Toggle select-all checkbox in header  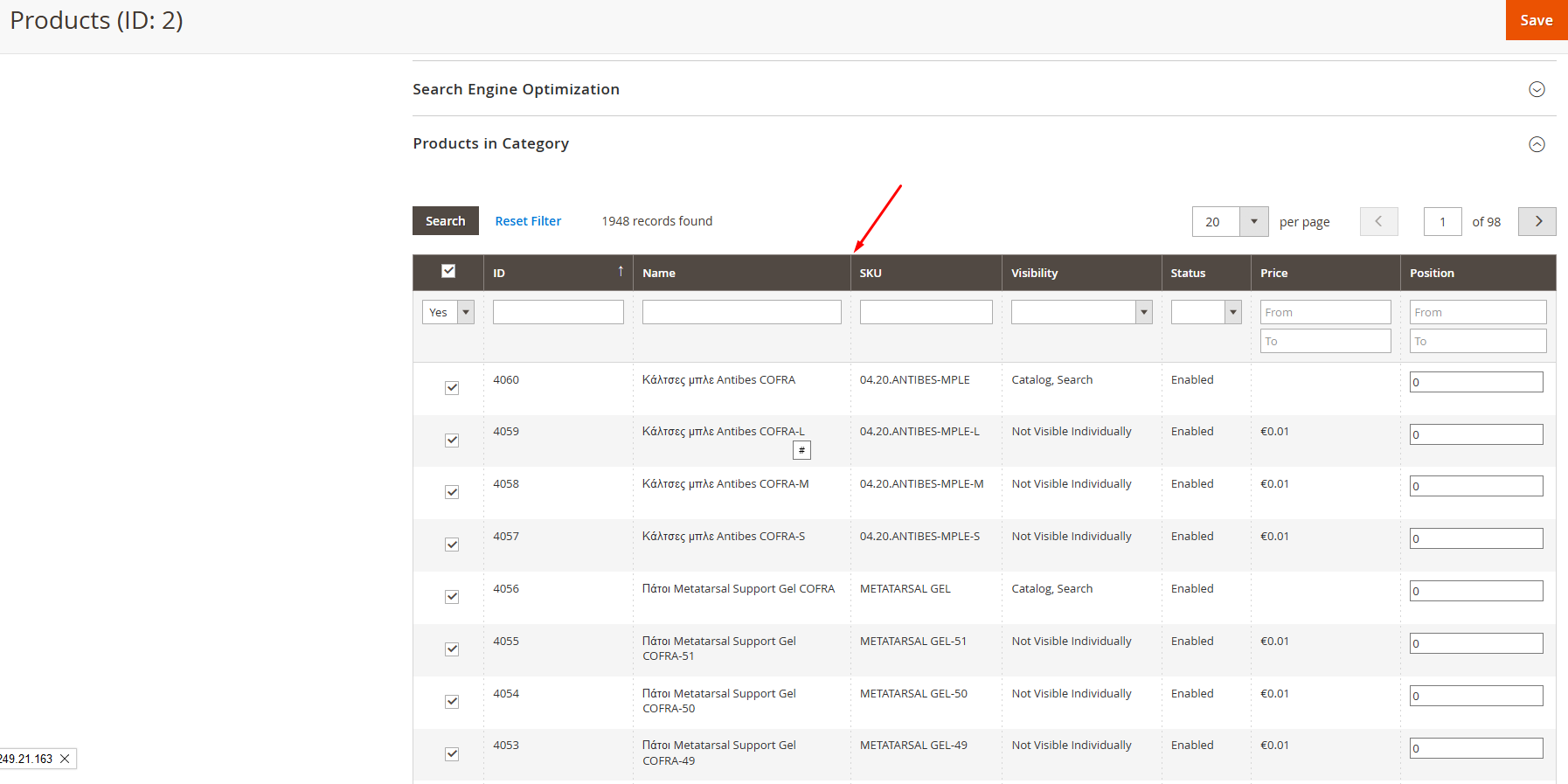click(448, 271)
